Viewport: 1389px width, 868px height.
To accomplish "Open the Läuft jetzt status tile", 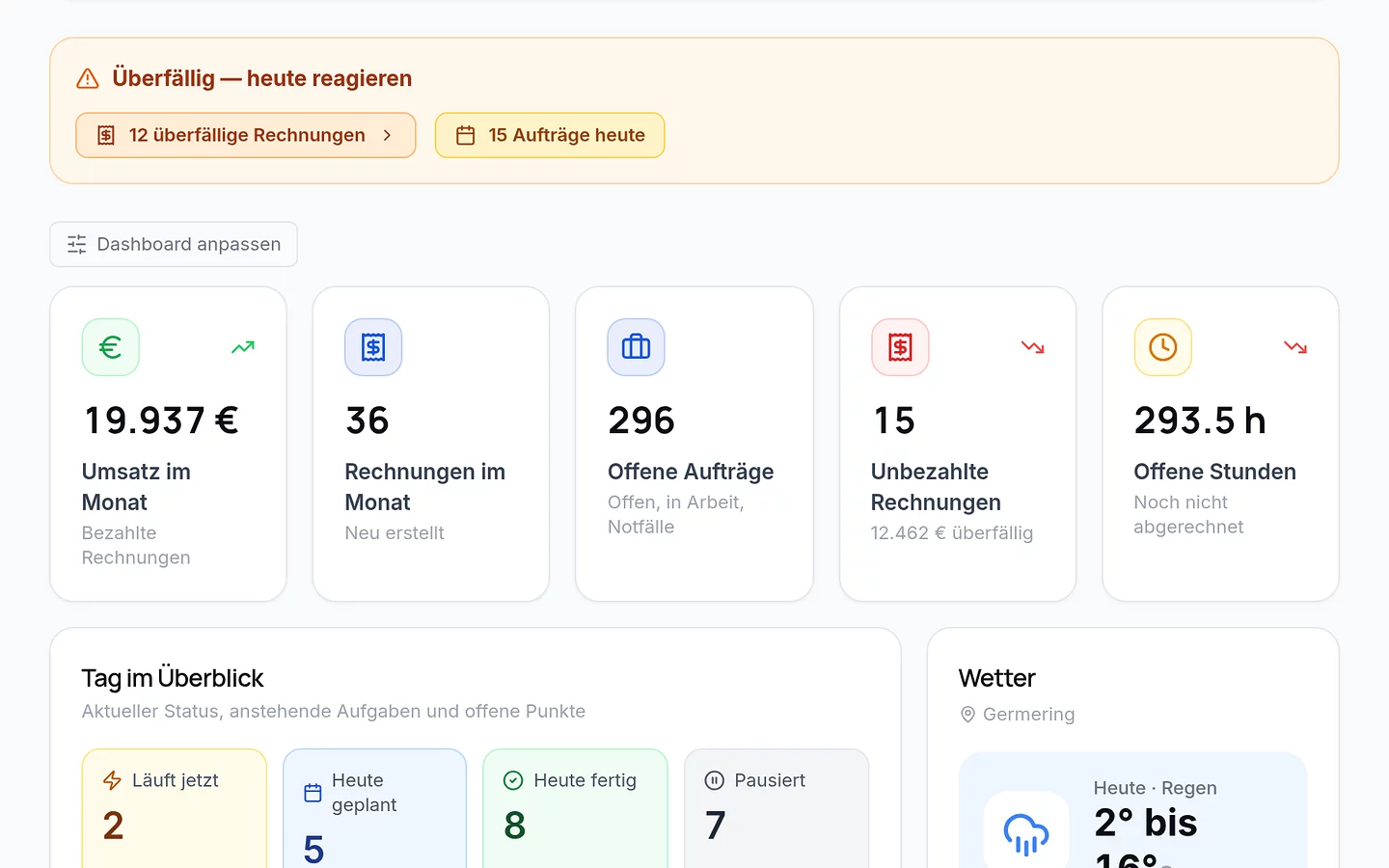I will click(175, 808).
